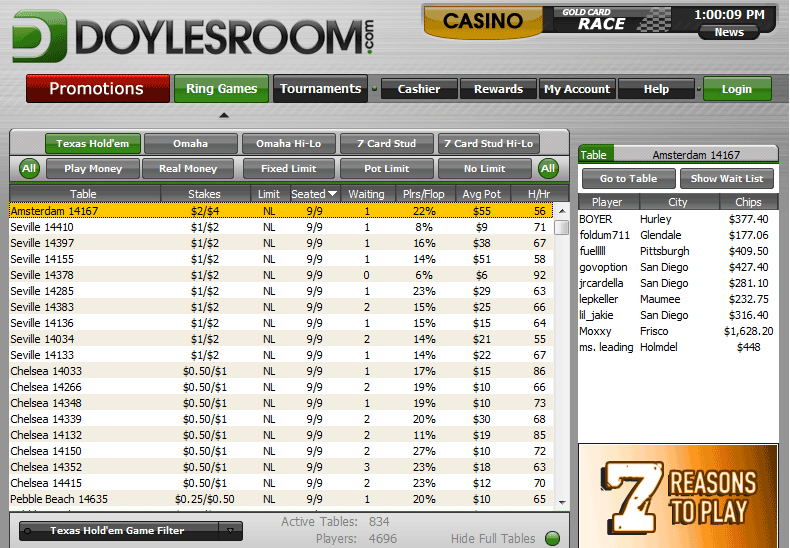Select the Chelsea 14415 table row
Image resolution: width=790 pixels, height=548 pixels.
point(281,483)
